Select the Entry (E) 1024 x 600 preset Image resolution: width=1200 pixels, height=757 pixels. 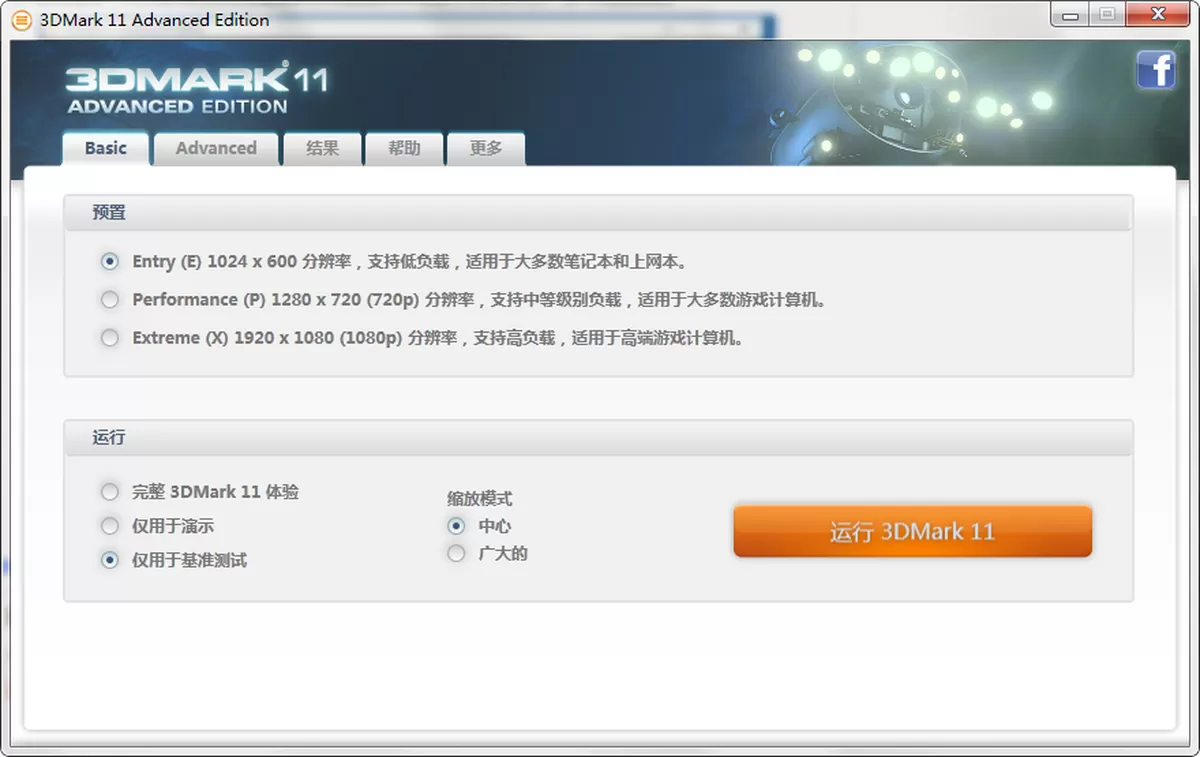point(109,261)
